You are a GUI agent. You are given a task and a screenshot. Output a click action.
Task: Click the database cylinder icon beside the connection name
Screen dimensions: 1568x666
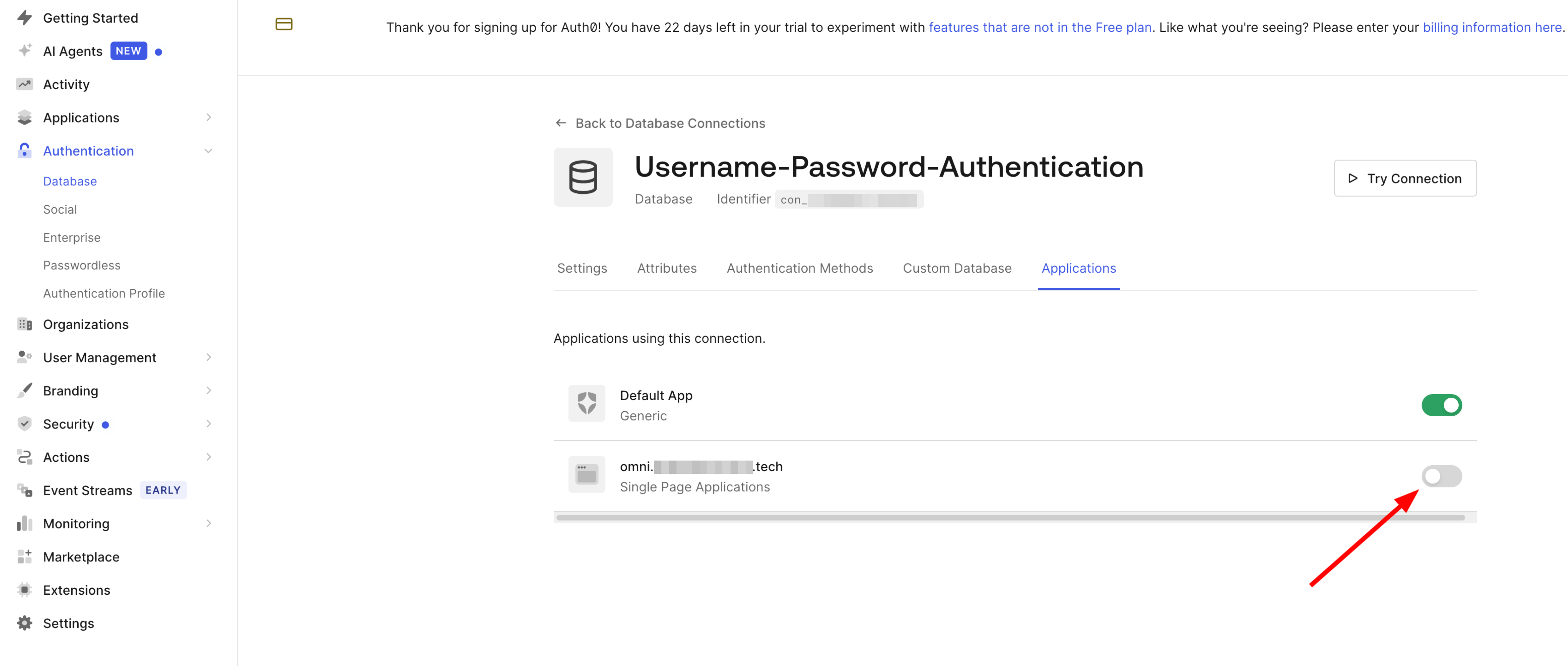click(x=582, y=176)
